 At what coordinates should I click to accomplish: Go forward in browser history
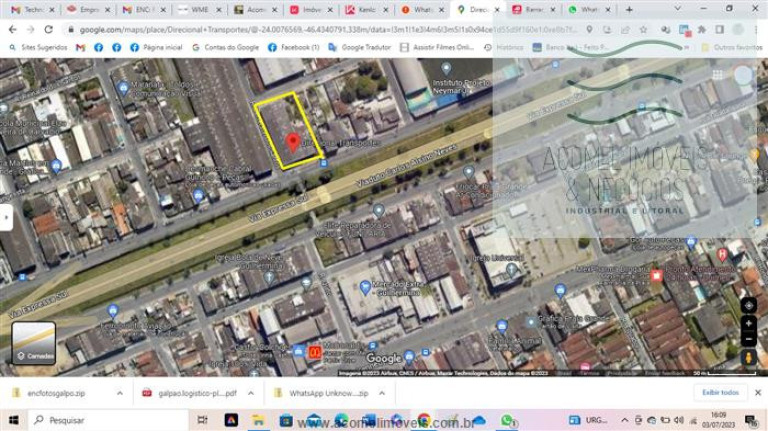point(30,30)
